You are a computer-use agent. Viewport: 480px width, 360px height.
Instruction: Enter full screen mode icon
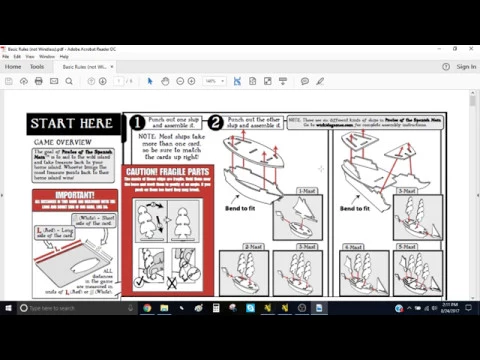pyautogui.click(x=268, y=81)
